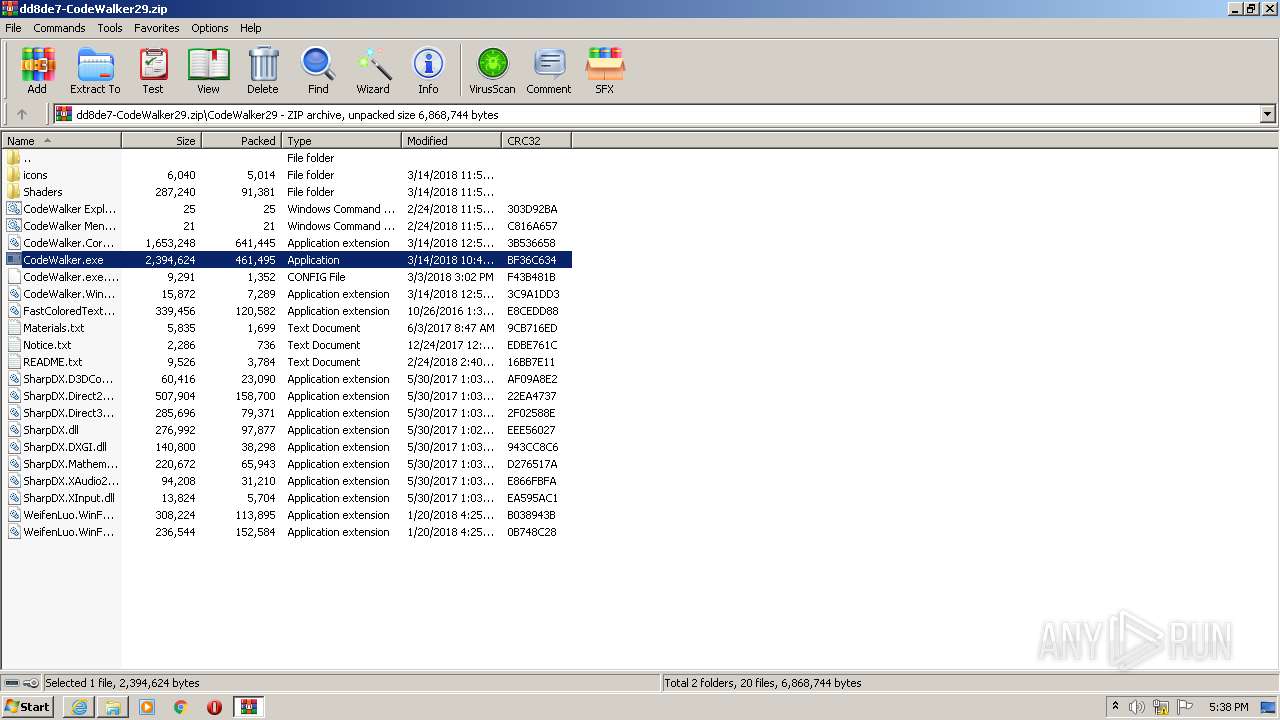Click the volume speaker tray icon
1280x720 pixels.
click(1137, 707)
